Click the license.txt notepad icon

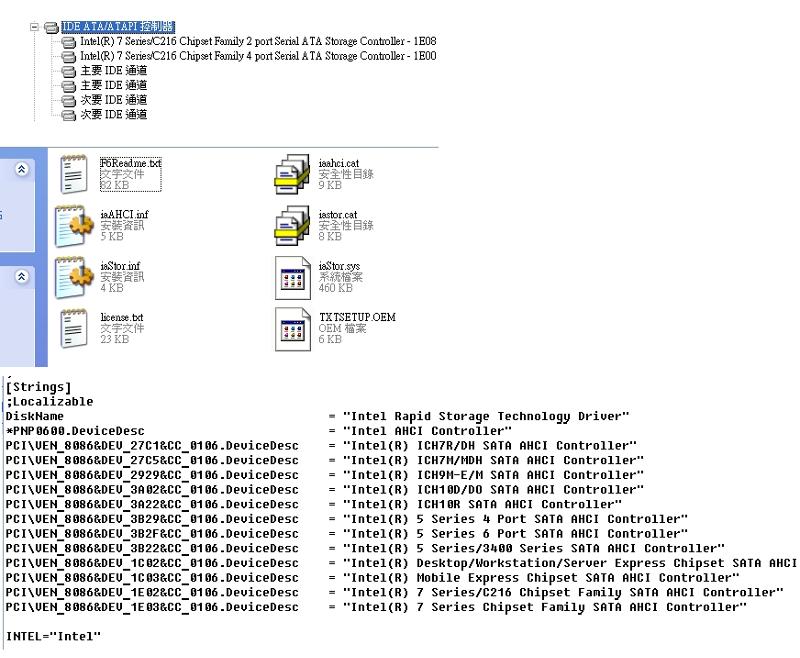[74, 329]
